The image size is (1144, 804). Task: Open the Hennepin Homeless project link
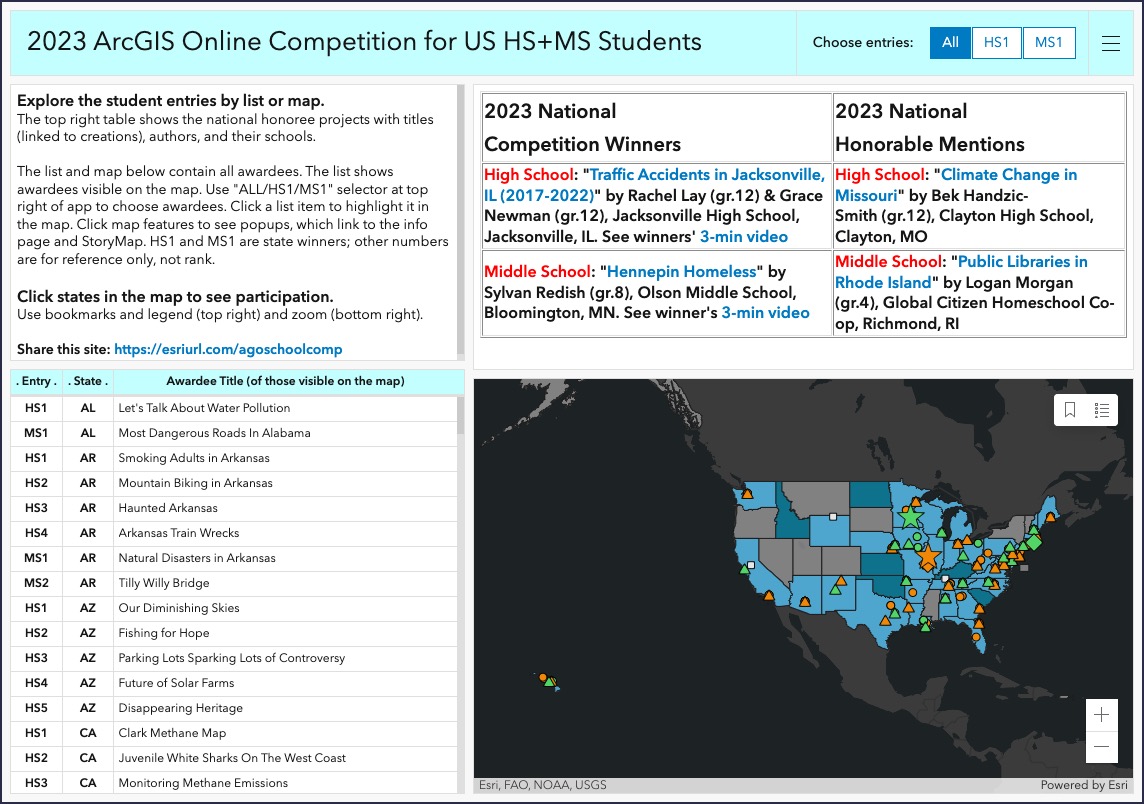coord(681,271)
